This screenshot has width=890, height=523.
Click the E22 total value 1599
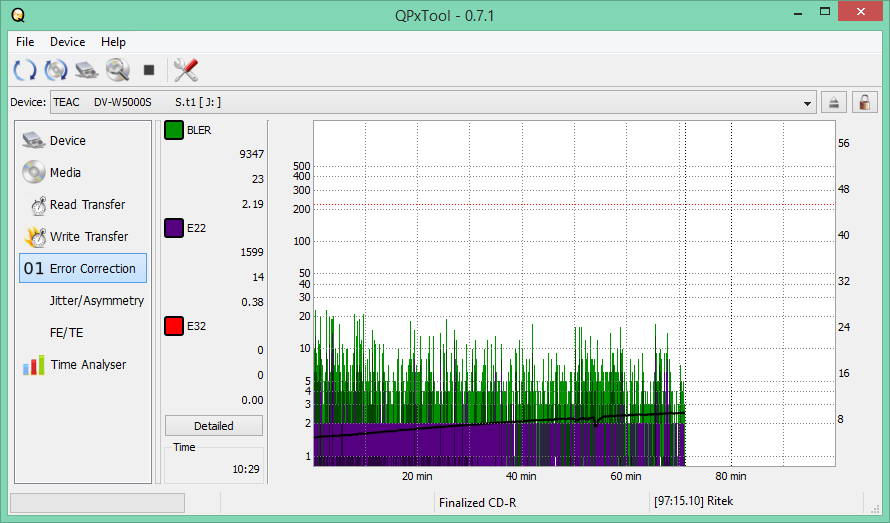[x=251, y=252]
